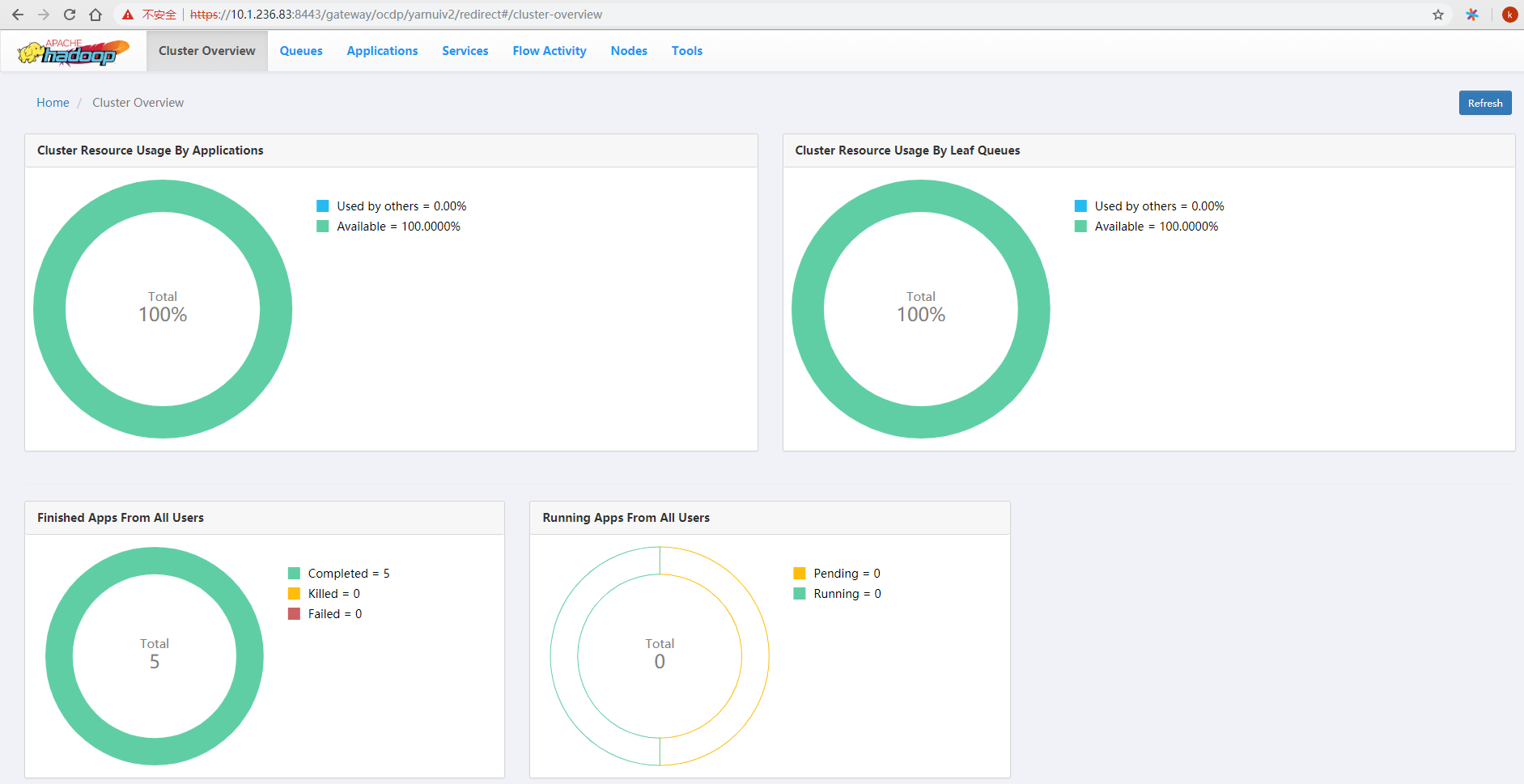Click blue 'Used by others' swatch in Leaf Queues chart
1524x784 pixels.
coord(1080,206)
